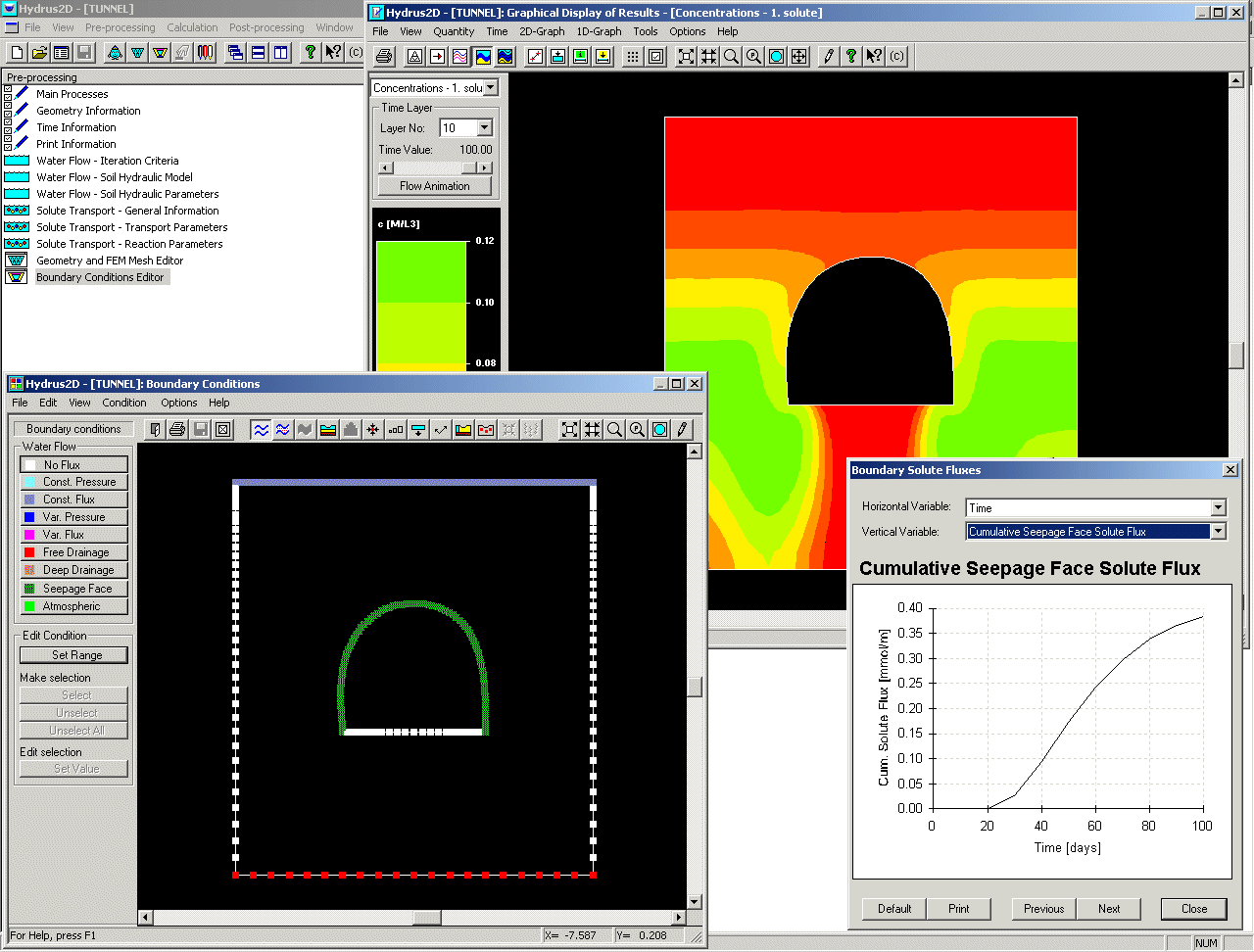Open the Vertical Variable dropdown
Screen dimensions: 1254x952
(x=1218, y=532)
